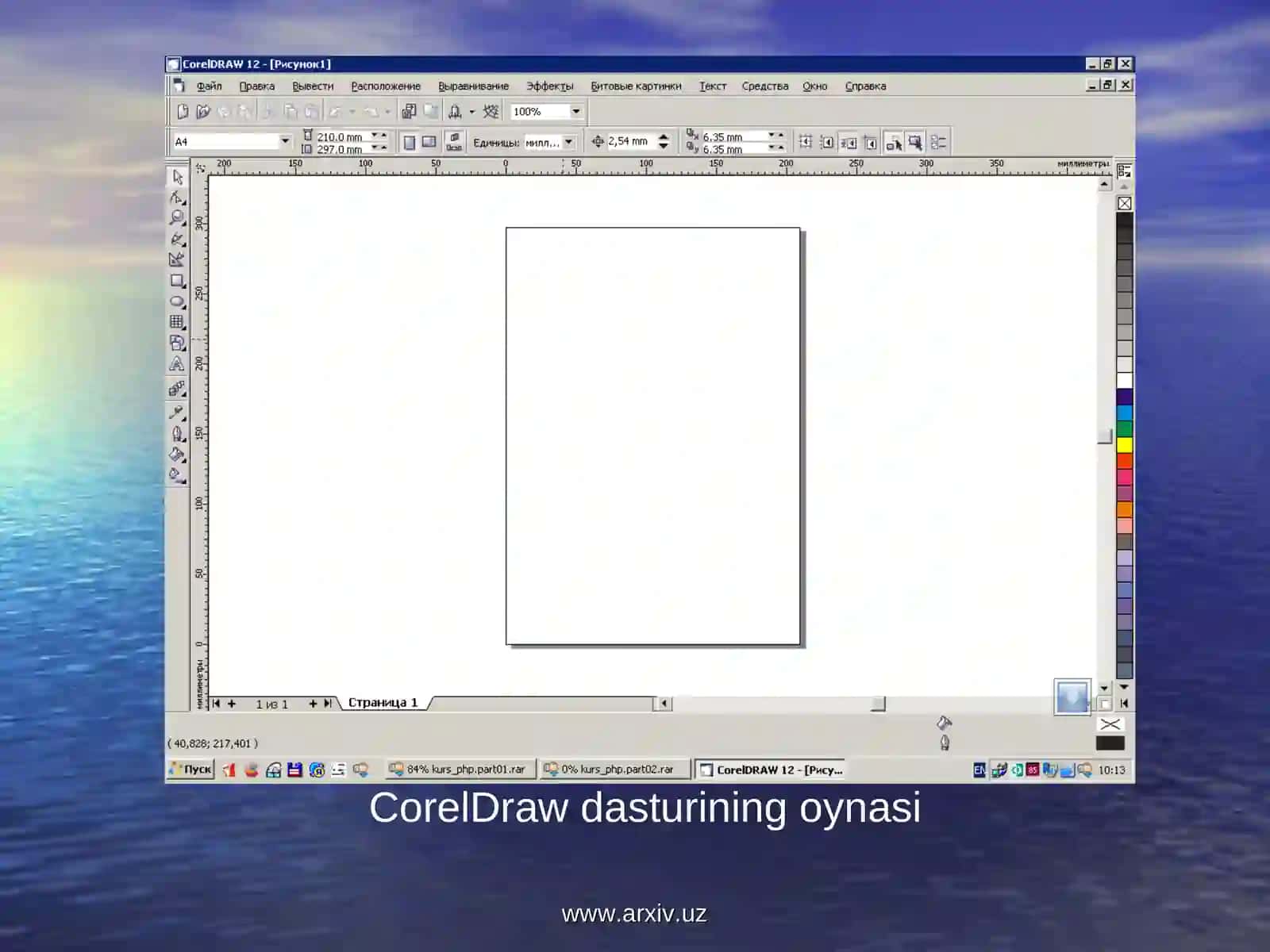Click the horizontal scrollbar left arrow
Viewport: 1270px width, 952px height.
point(664,704)
